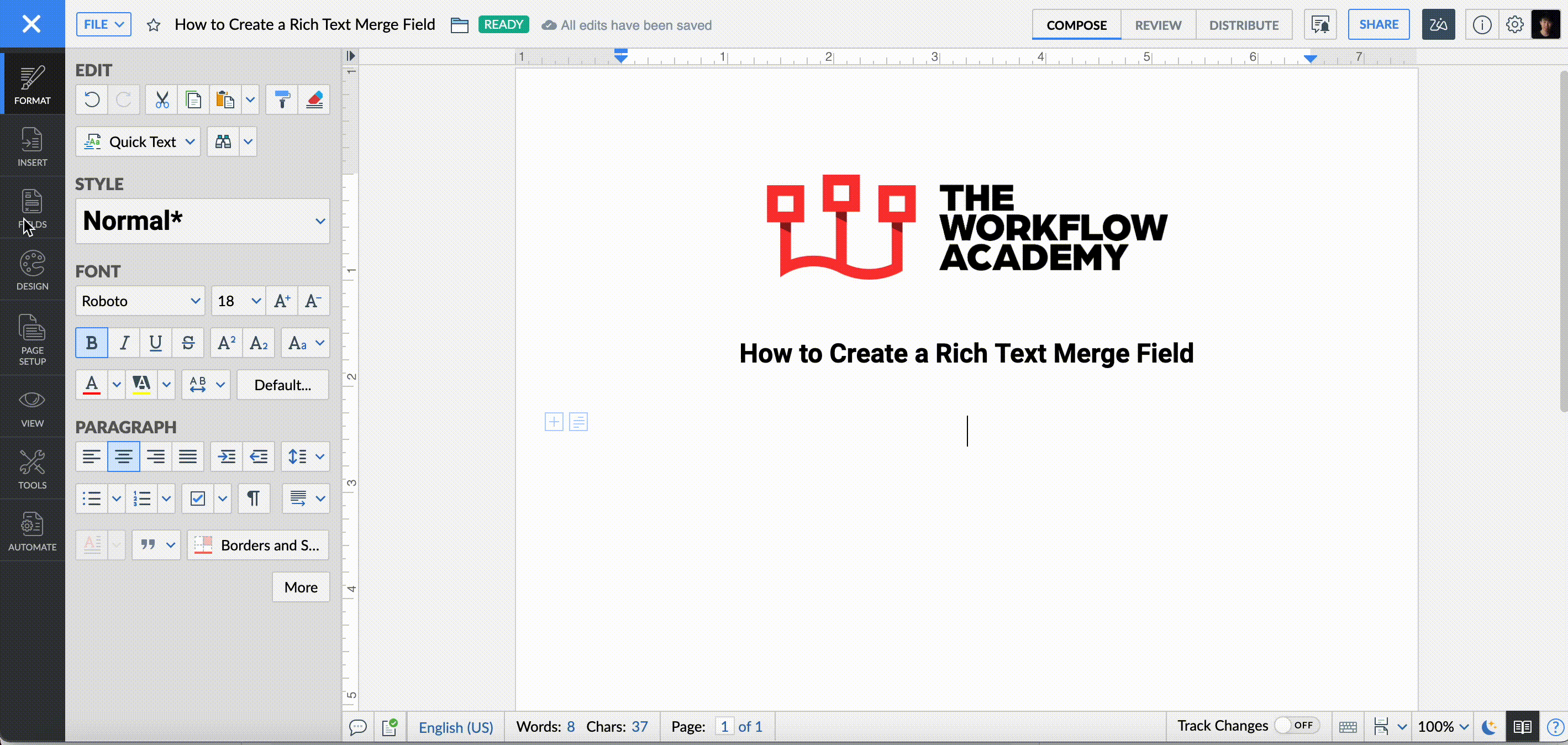Open the Tools sidebar panel
This screenshot has width=1568, height=745.
32,469
